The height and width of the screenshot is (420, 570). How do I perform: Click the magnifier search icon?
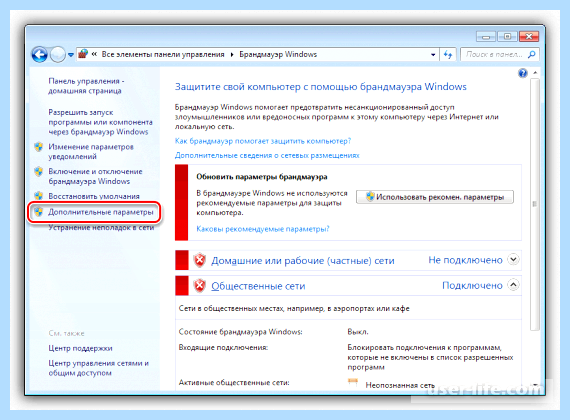pyautogui.click(x=532, y=54)
